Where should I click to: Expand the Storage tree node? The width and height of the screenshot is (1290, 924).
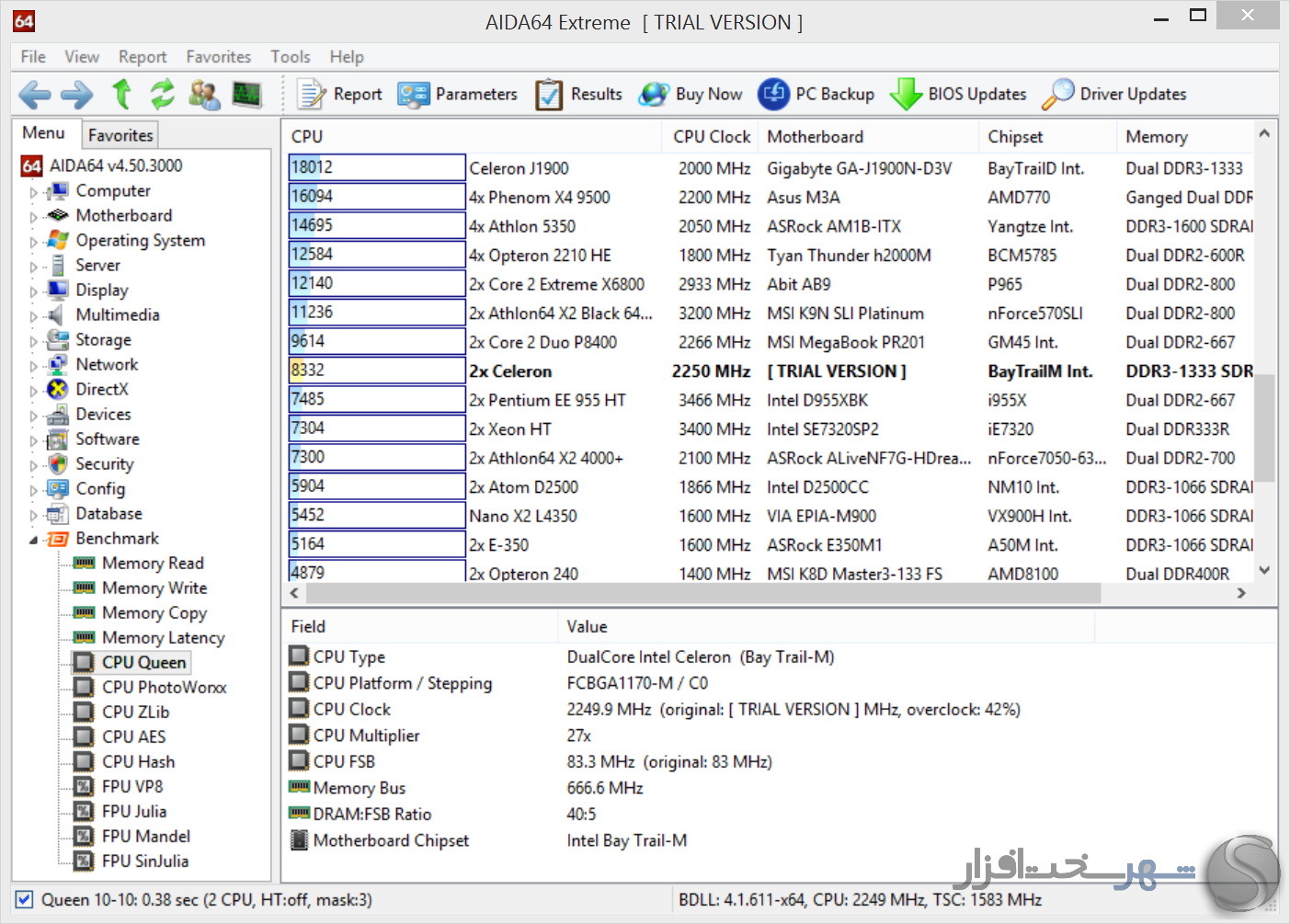(34, 341)
